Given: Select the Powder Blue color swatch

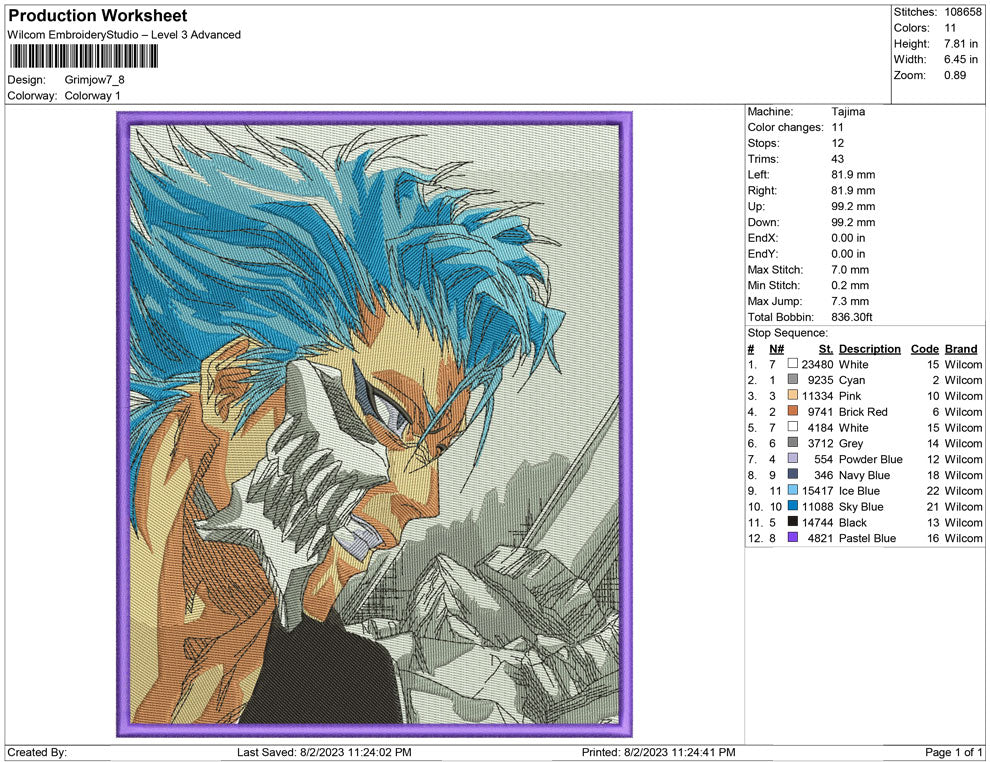Looking at the screenshot, I should pyautogui.click(x=793, y=459).
